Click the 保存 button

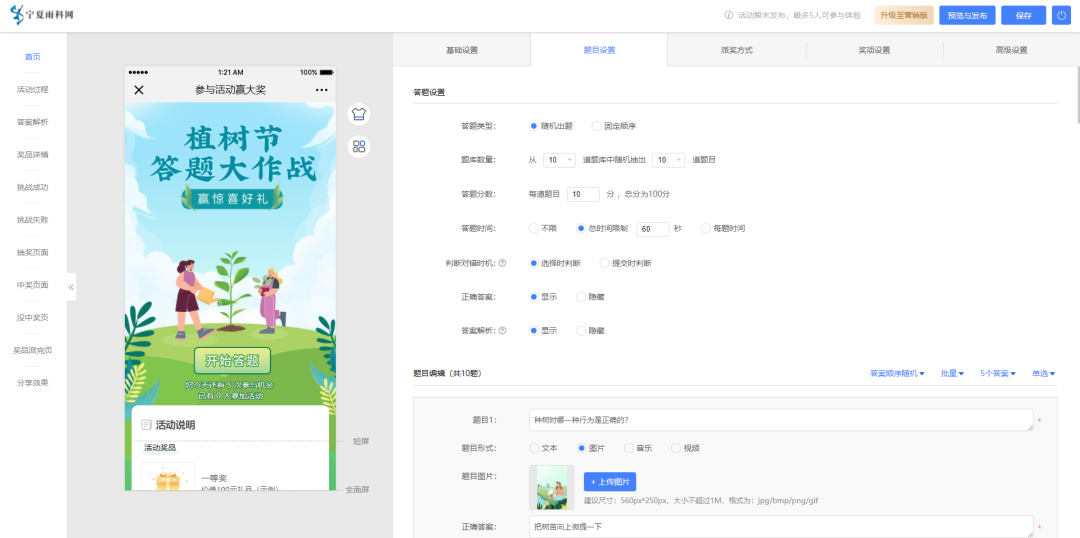1024,15
